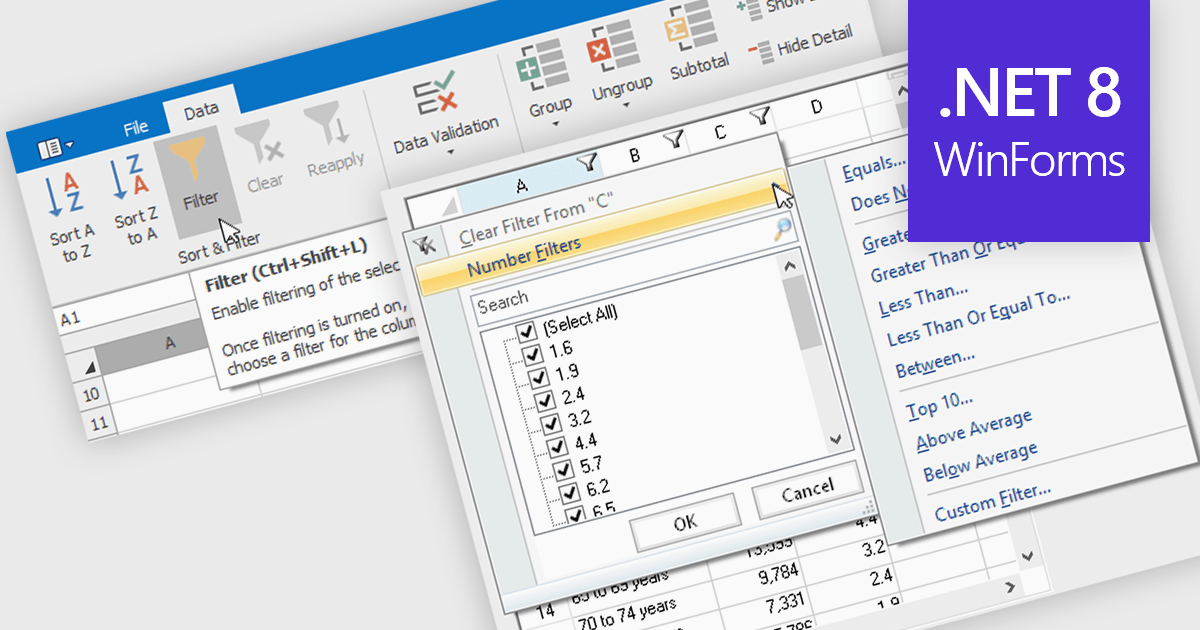Select Less Than Or Equal To...

pos(979,318)
